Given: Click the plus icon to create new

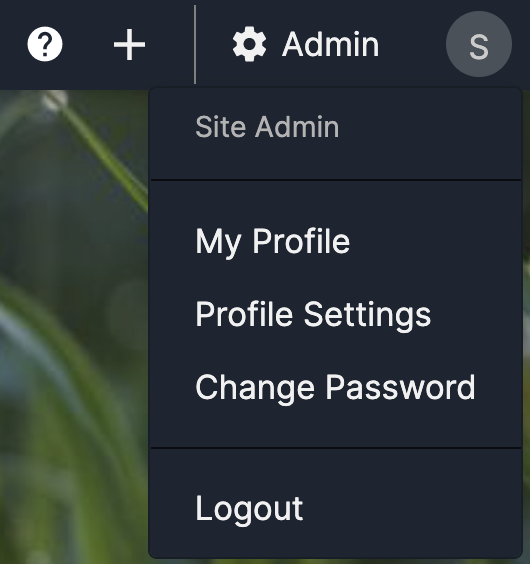Looking at the screenshot, I should [x=130, y=45].
